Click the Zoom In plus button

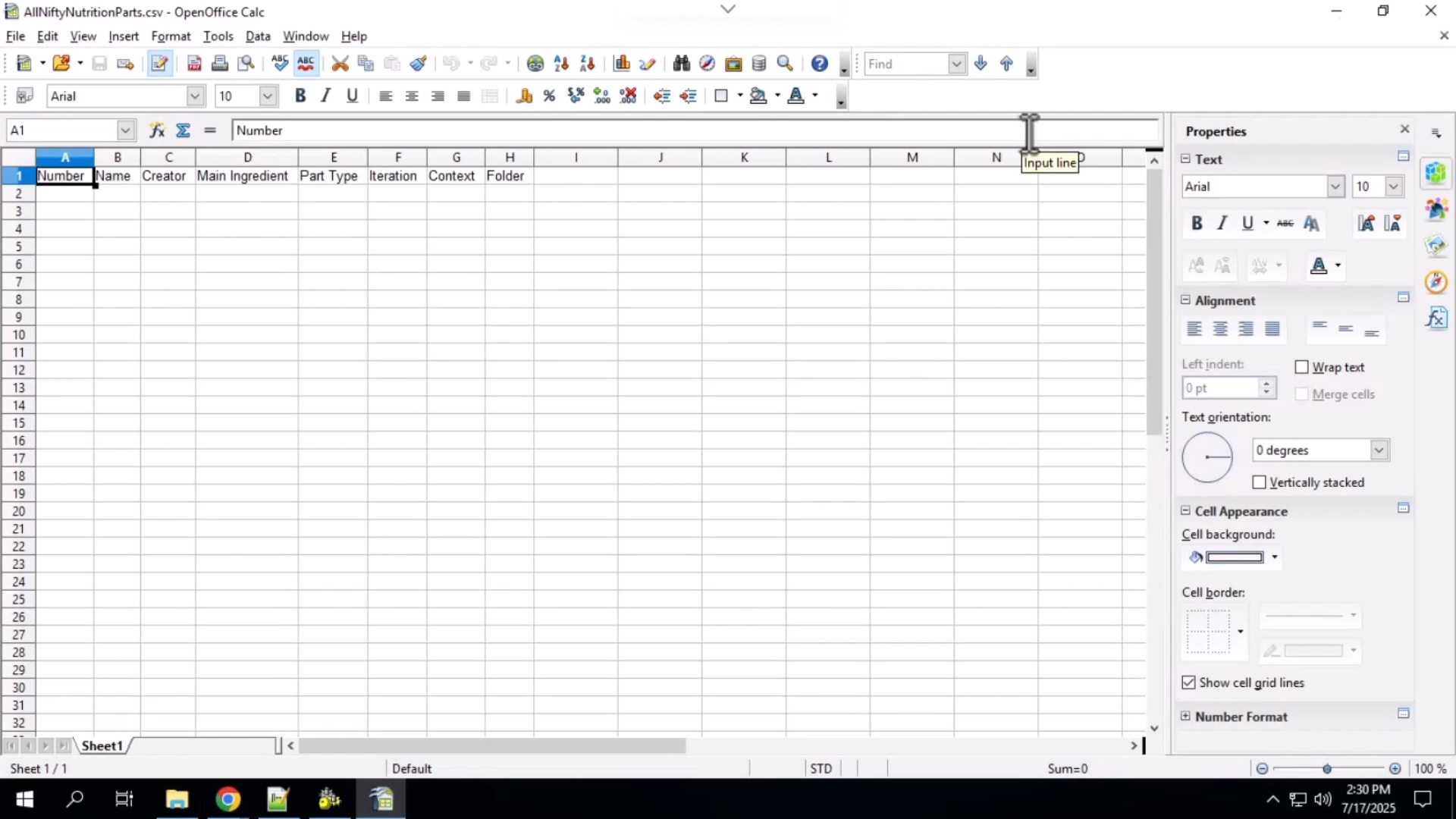click(1395, 768)
